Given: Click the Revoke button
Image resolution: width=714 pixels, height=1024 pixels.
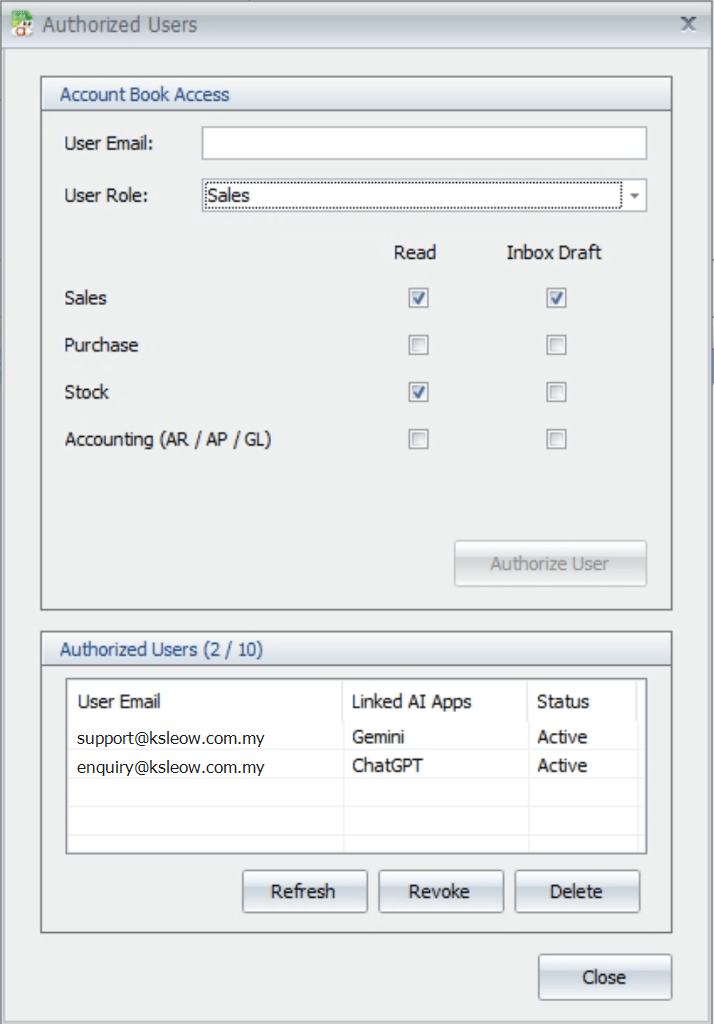Looking at the screenshot, I should 440,891.
